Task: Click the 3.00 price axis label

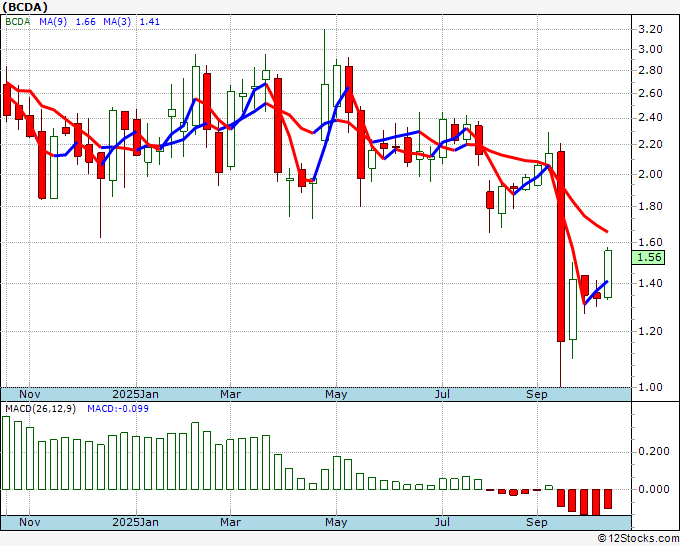Action: click(x=651, y=49)
